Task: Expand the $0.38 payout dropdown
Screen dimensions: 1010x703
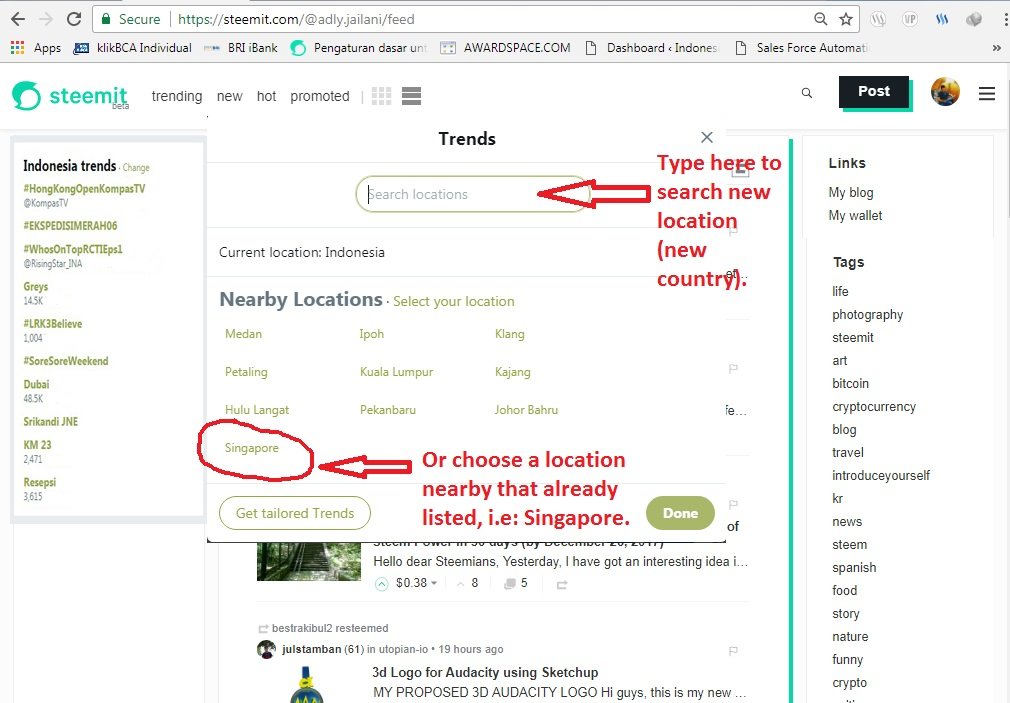Action: pos(434,583)
